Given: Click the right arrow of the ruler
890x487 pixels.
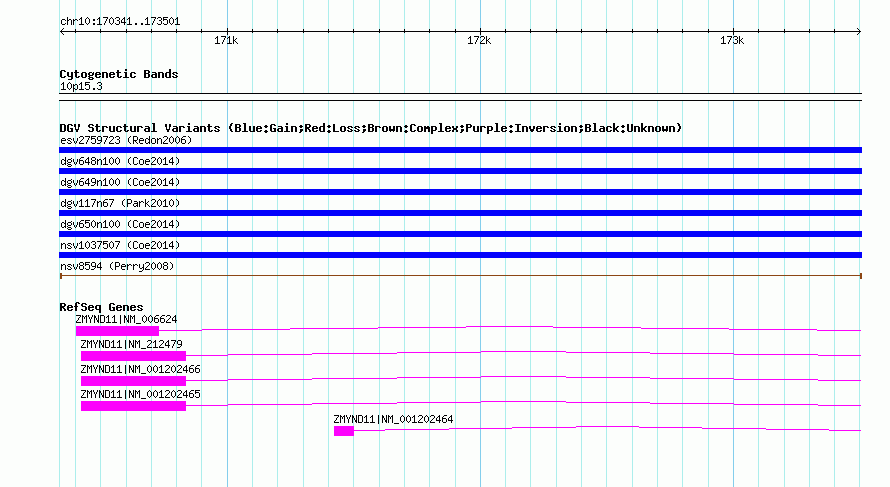Looking at the screenshot, I should (859, 32).
